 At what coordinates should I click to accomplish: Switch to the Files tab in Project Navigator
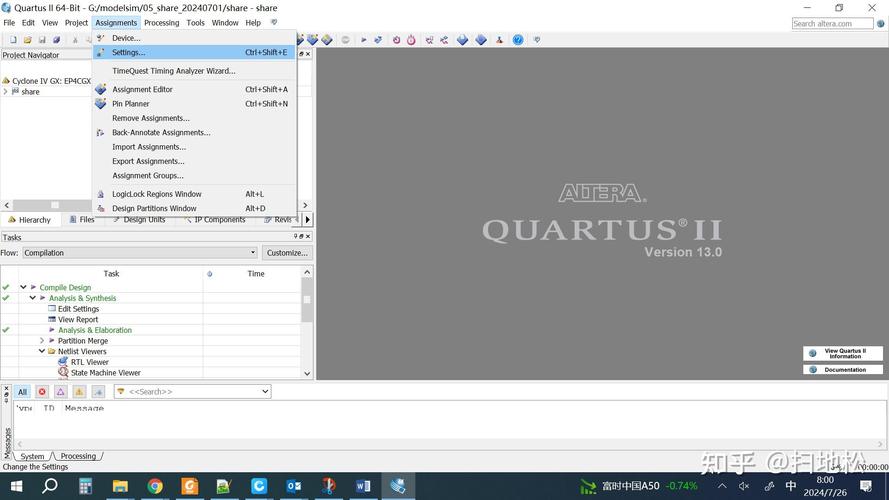click(86, 220)
